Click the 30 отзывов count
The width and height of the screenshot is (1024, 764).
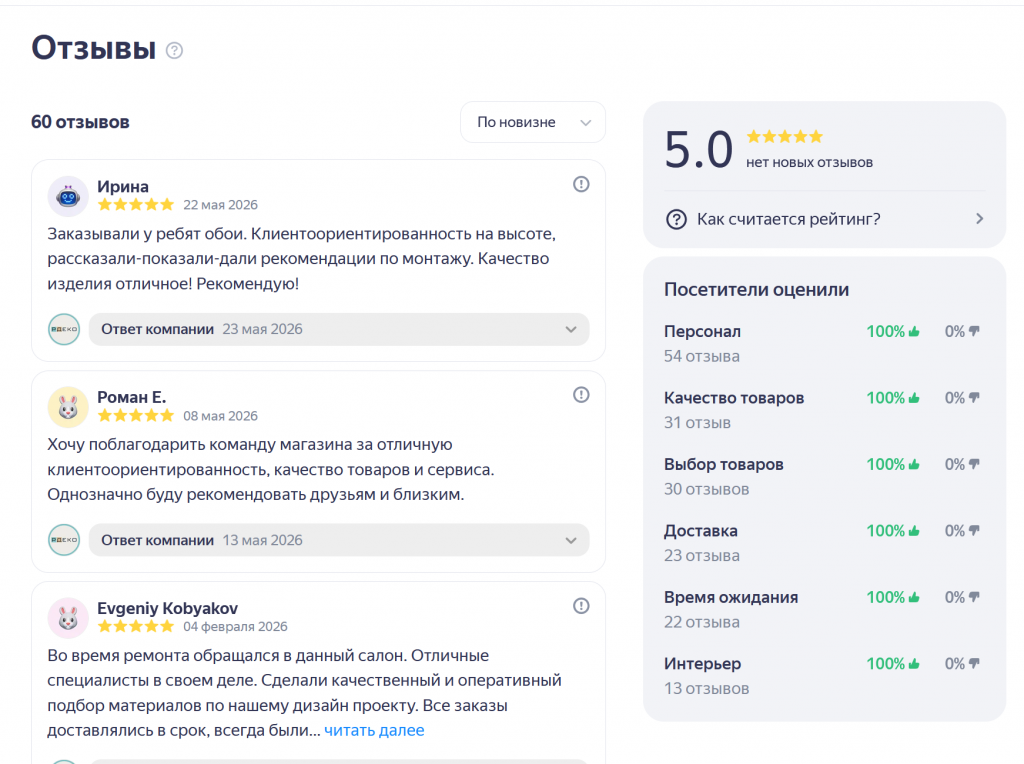707,490
